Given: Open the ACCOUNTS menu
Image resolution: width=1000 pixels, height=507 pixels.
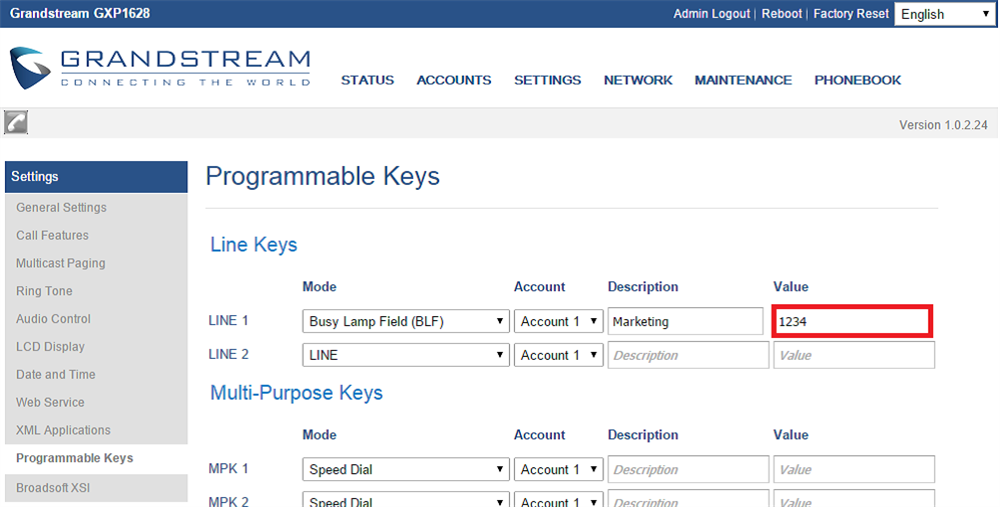Looking at the screenshot, I should [454, 80].
